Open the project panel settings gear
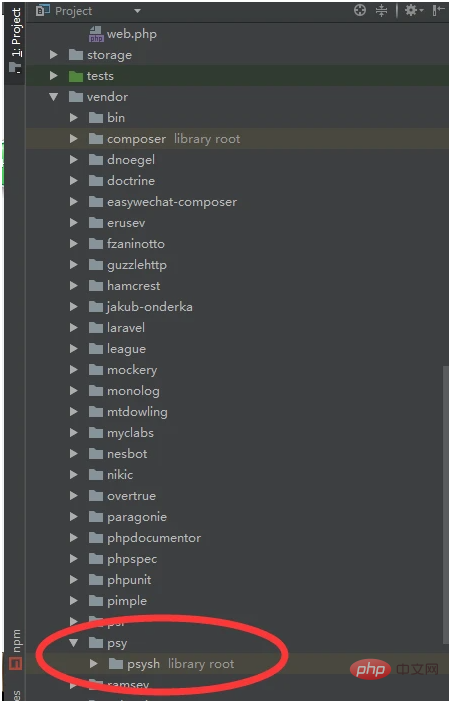The image size is (449, 702). pyautogui.click(x=413, y=10)
